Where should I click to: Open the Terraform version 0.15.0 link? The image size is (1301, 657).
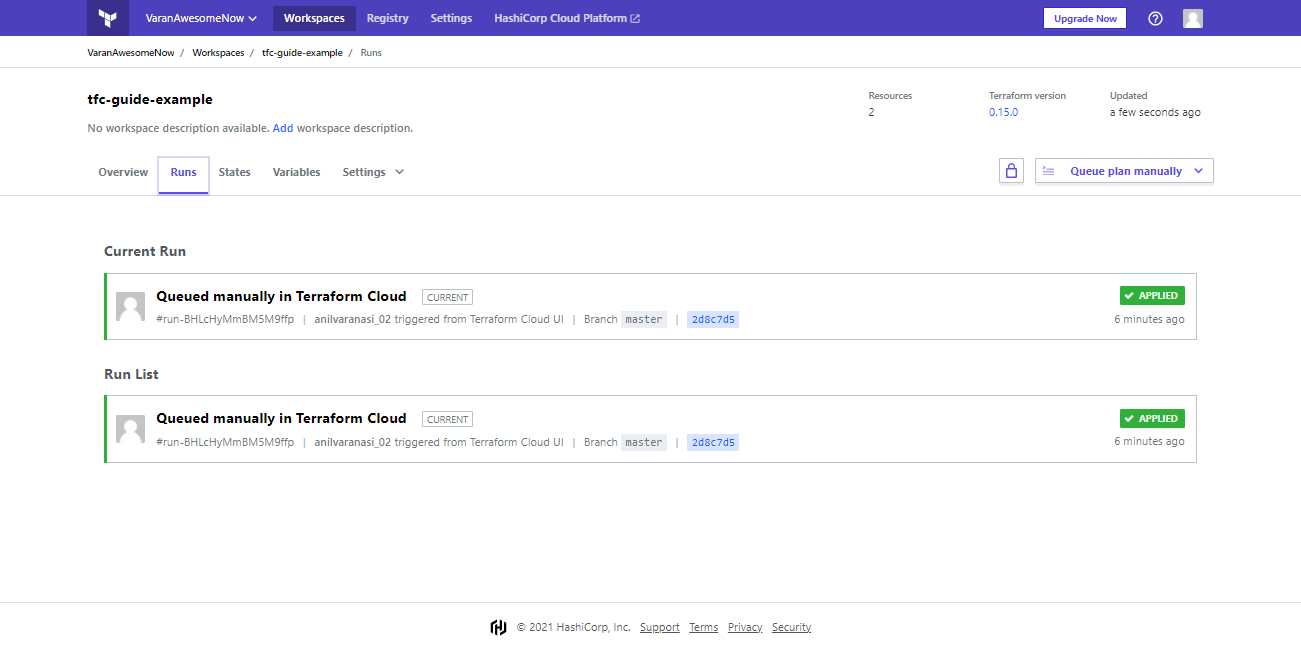[1003, 112]
